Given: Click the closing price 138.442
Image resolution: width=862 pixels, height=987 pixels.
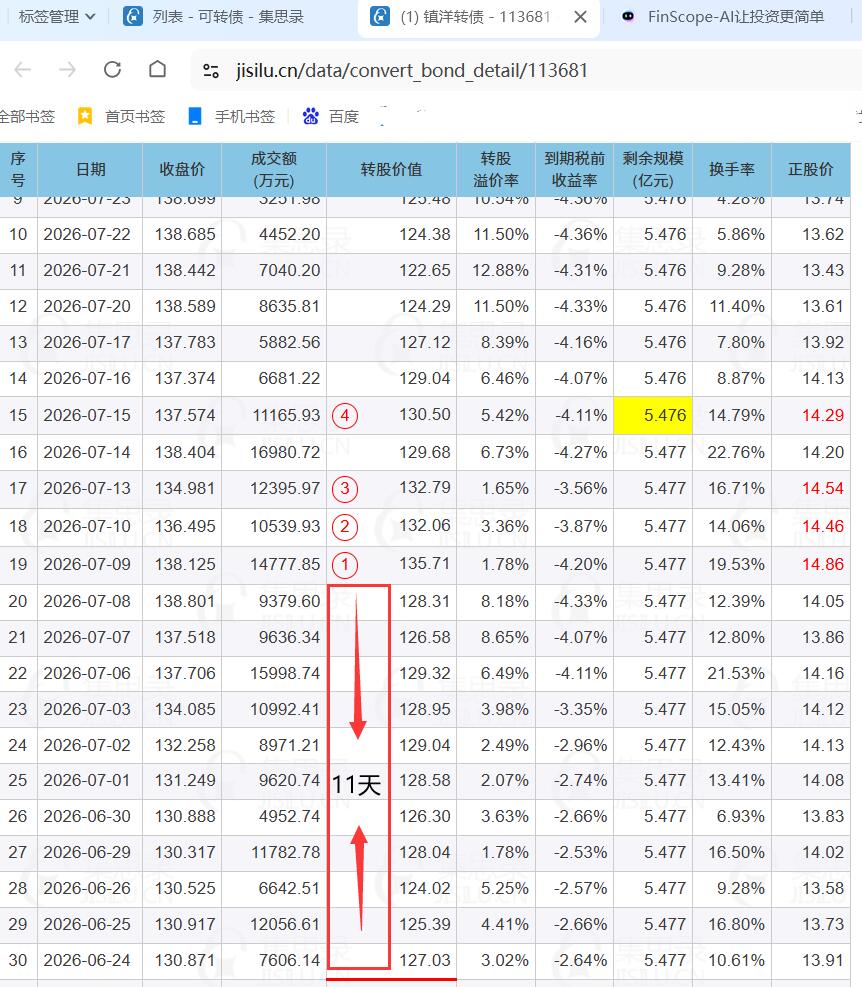Looking at the screenshot, I should pos(185,271).
